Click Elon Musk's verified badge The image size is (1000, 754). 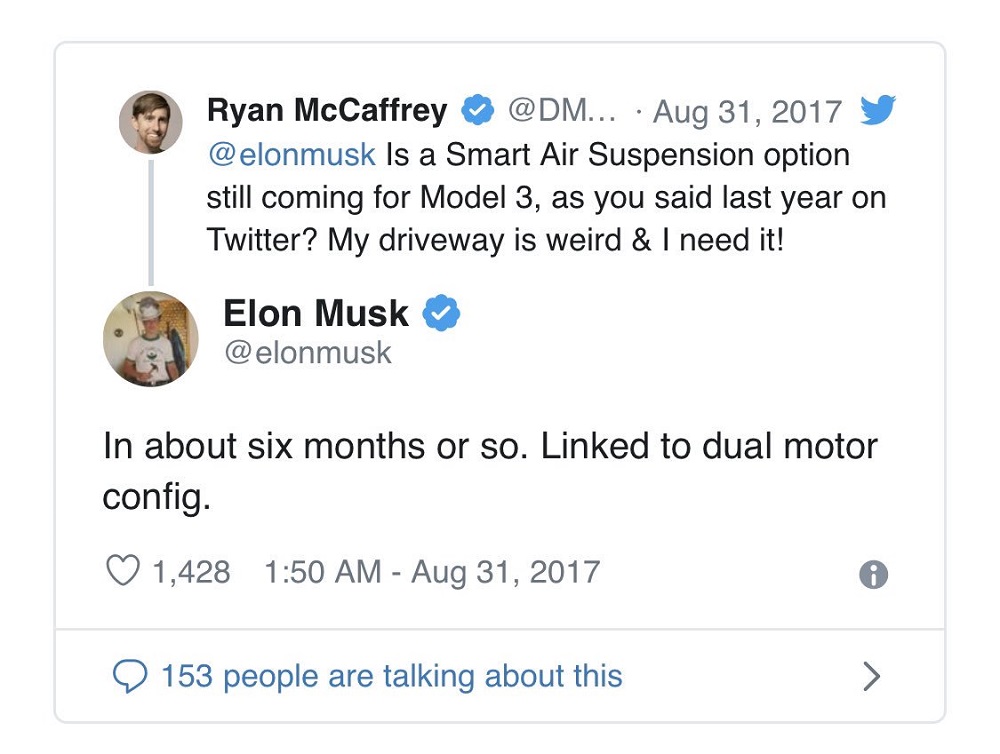coord(441,314)
